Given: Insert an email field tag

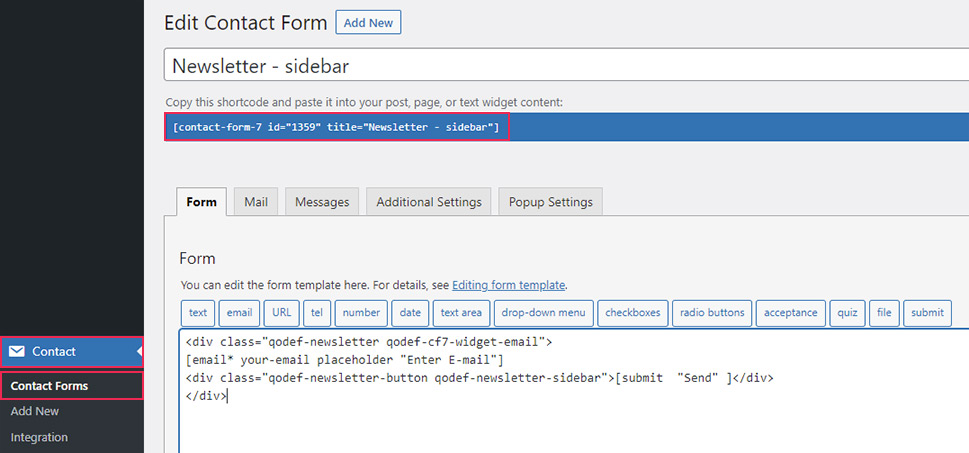Looking at the screenshot, I should 239,313.
